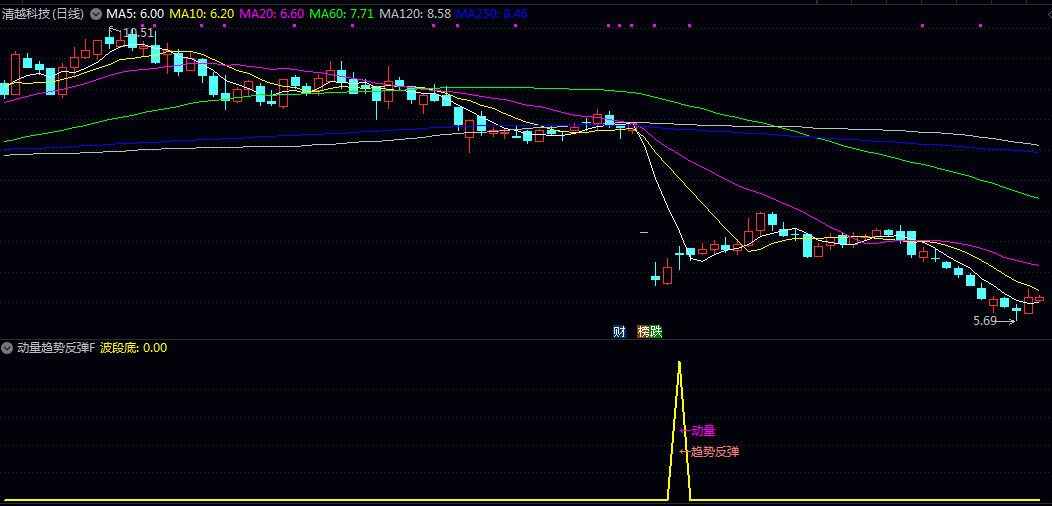Open the dropdown arrow beside 清越科技(日线)
The width and height of the screenshot is (1052, 506).
point(96,14)
